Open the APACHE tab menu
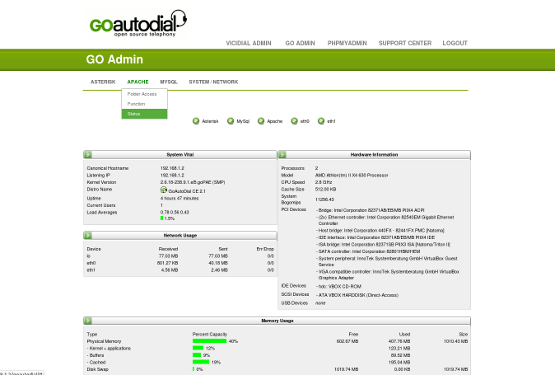Viewport: 555px width, 375px height. (x=138, y=82)
